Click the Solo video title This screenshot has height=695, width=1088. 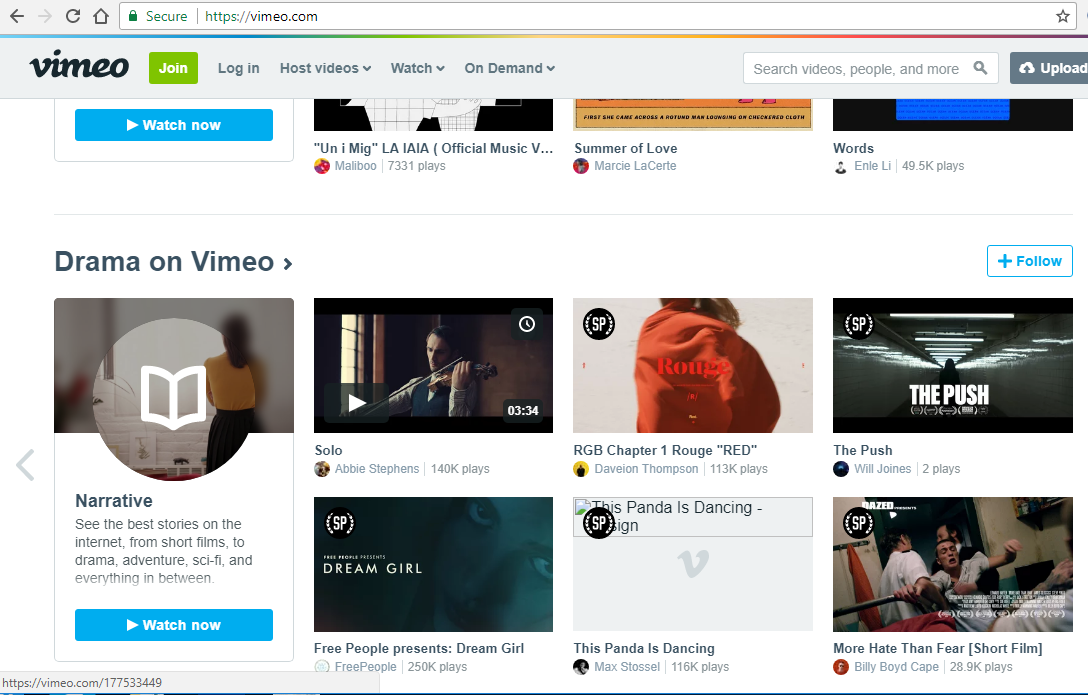point(328,450)
